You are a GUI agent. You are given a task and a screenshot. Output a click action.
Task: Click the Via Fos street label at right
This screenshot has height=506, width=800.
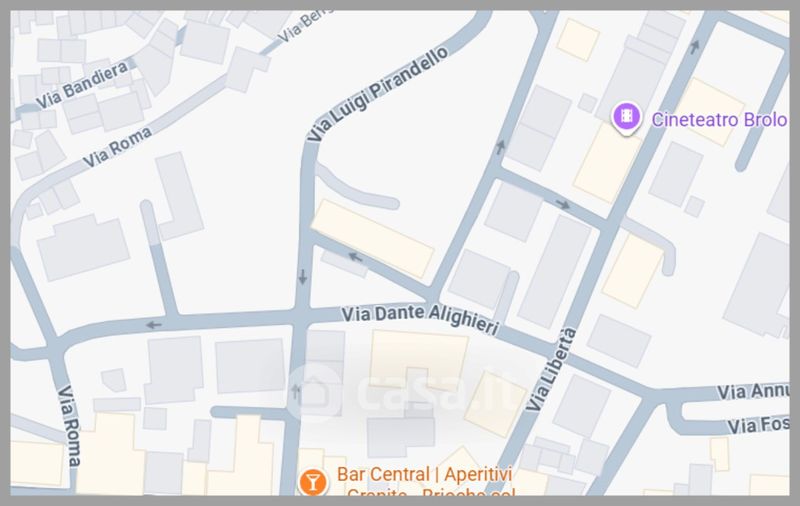[758, 425]
